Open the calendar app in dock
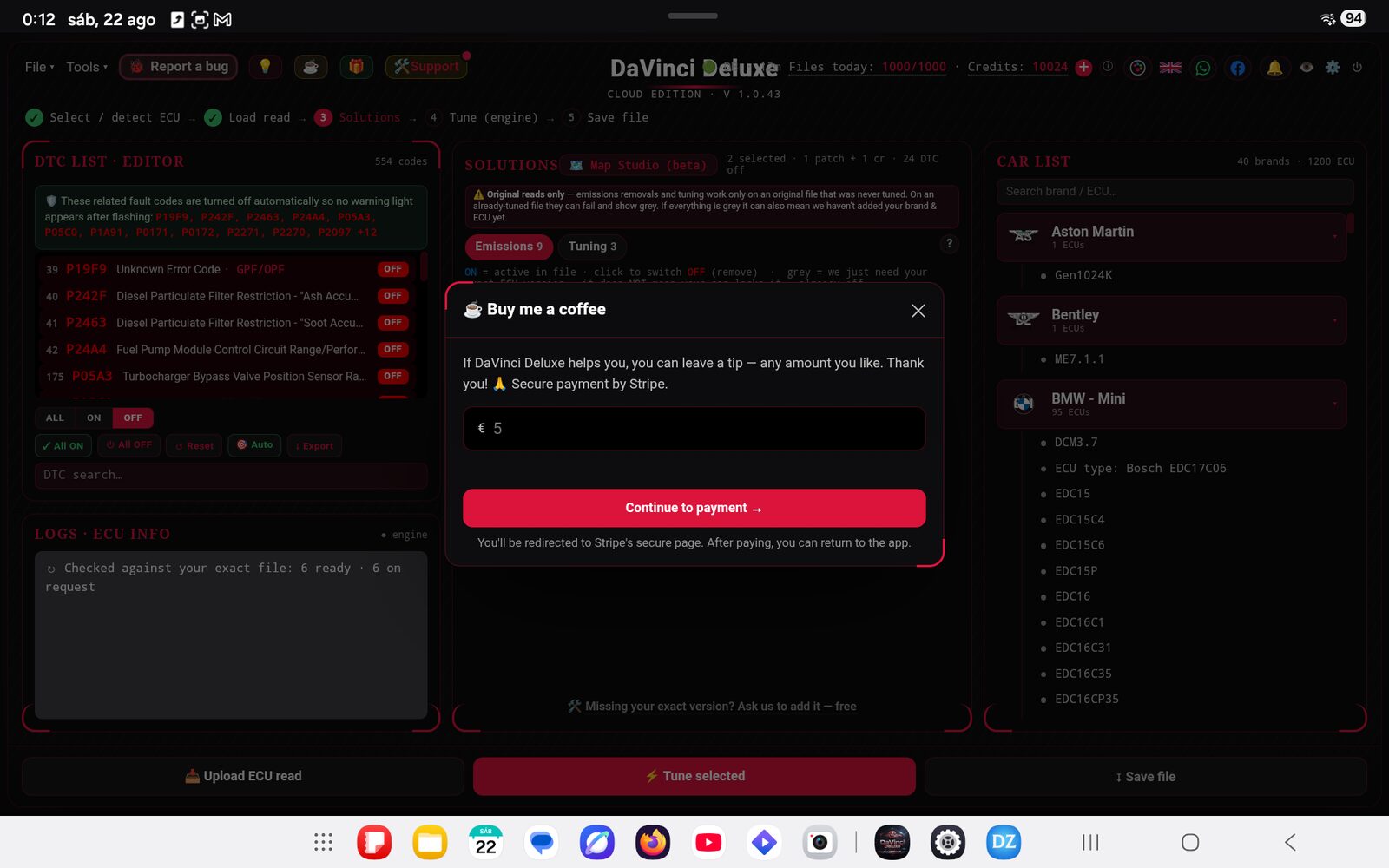 coord(486,842)
